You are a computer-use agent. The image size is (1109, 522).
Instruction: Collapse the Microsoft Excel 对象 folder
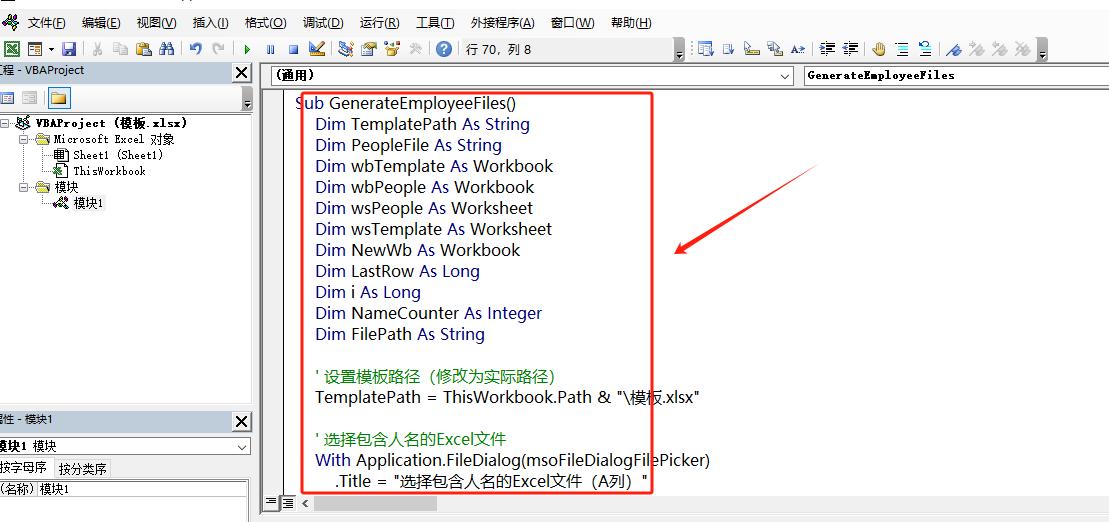[x=25, y=139]
